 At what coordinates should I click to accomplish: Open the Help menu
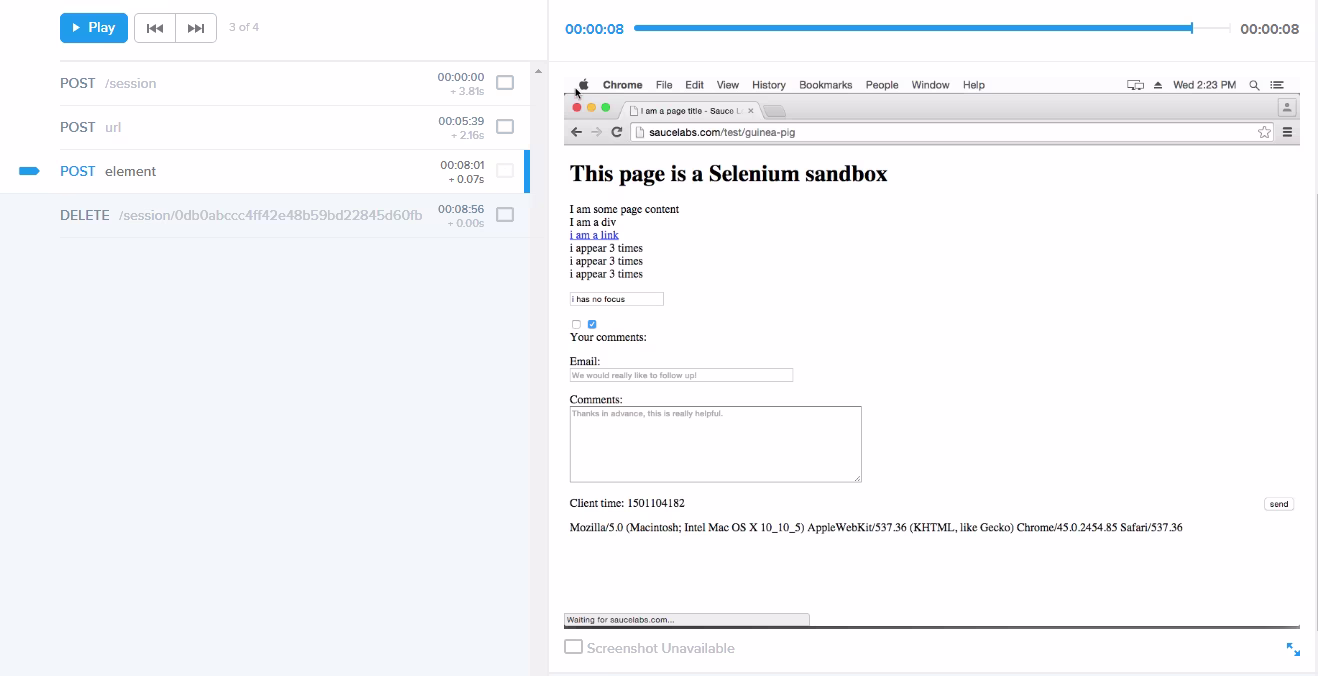click(974, 85)
